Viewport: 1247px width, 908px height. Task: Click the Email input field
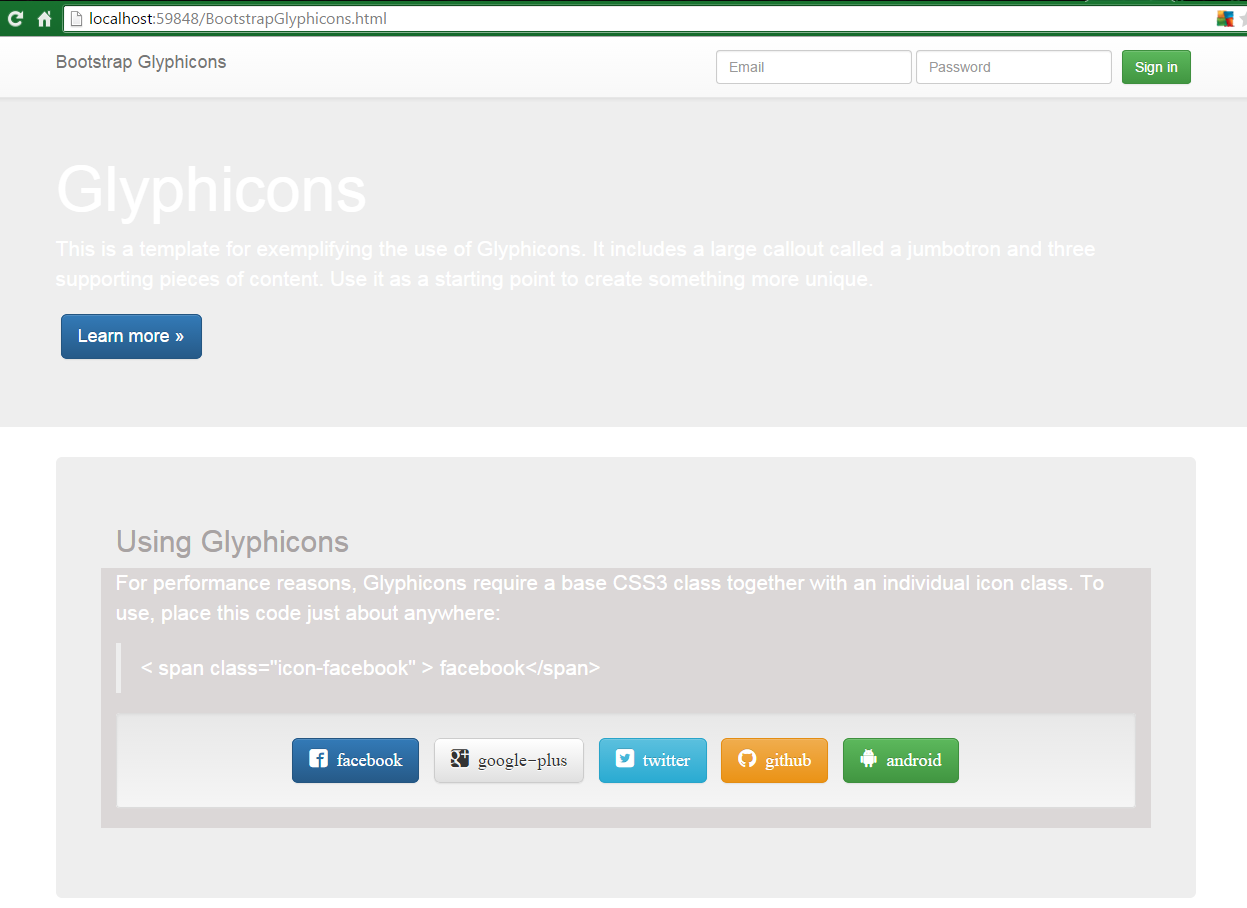click(x=813, y=67)
